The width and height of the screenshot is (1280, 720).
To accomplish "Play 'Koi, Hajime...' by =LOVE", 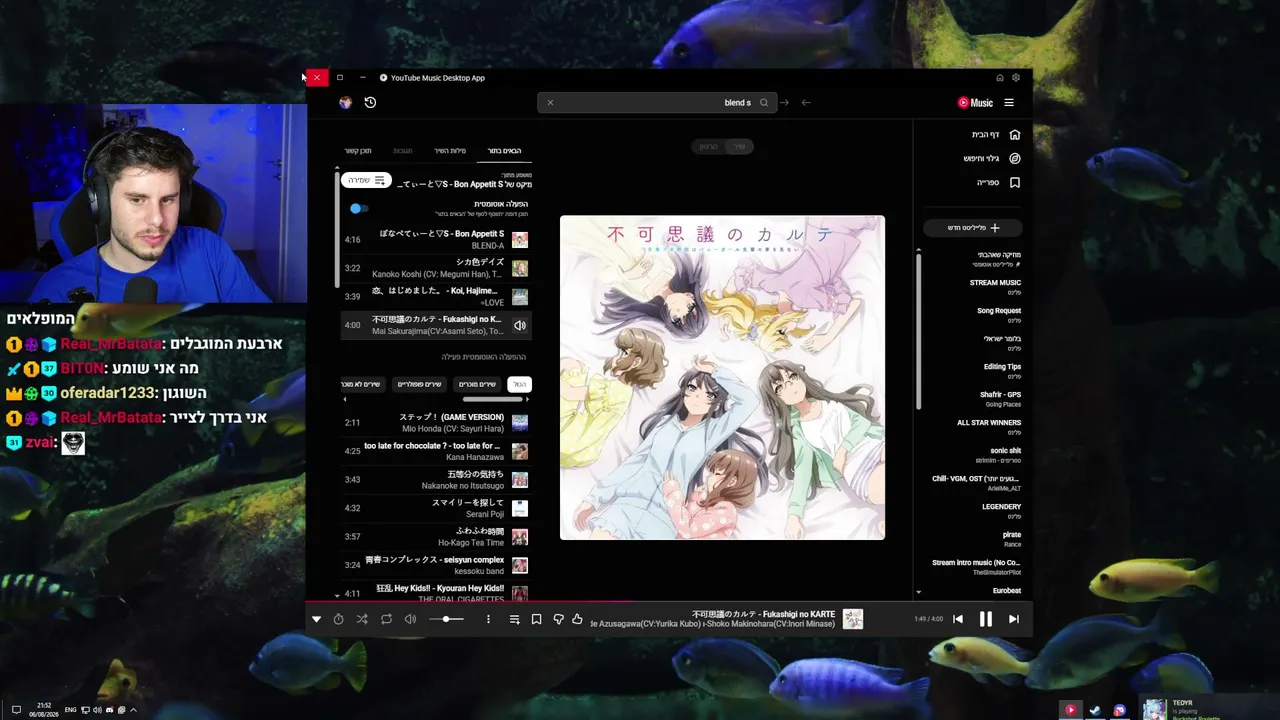I will [x=436, y=296].
